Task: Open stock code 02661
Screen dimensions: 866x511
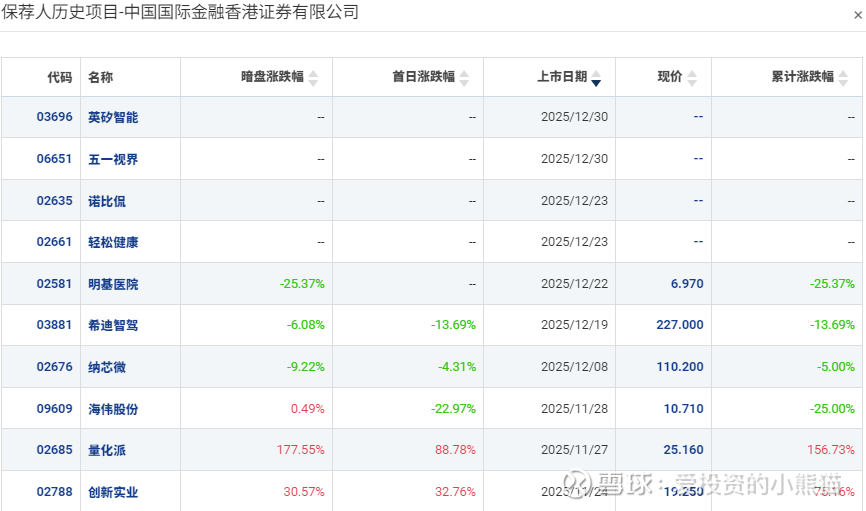Action: [x=55, y=242]
